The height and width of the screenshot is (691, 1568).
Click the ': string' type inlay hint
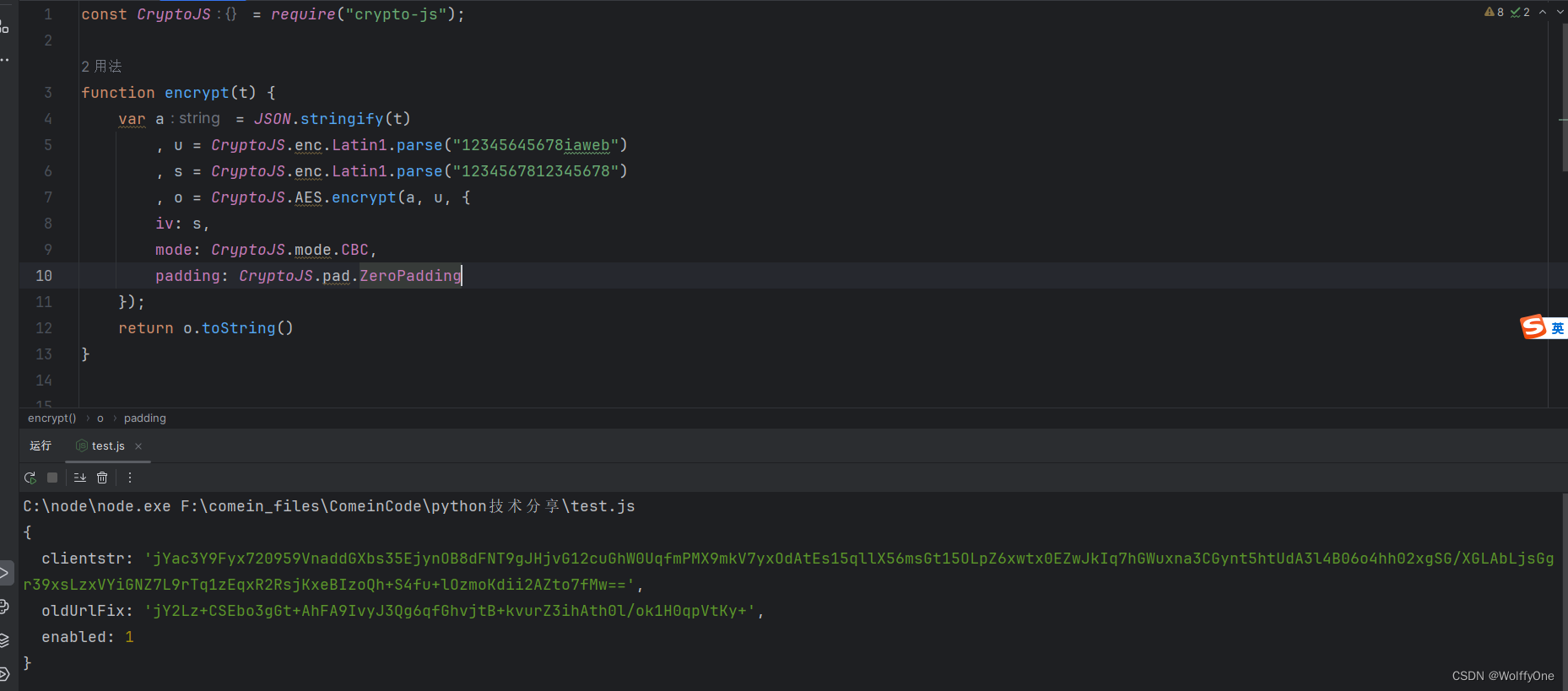(195, 119)
